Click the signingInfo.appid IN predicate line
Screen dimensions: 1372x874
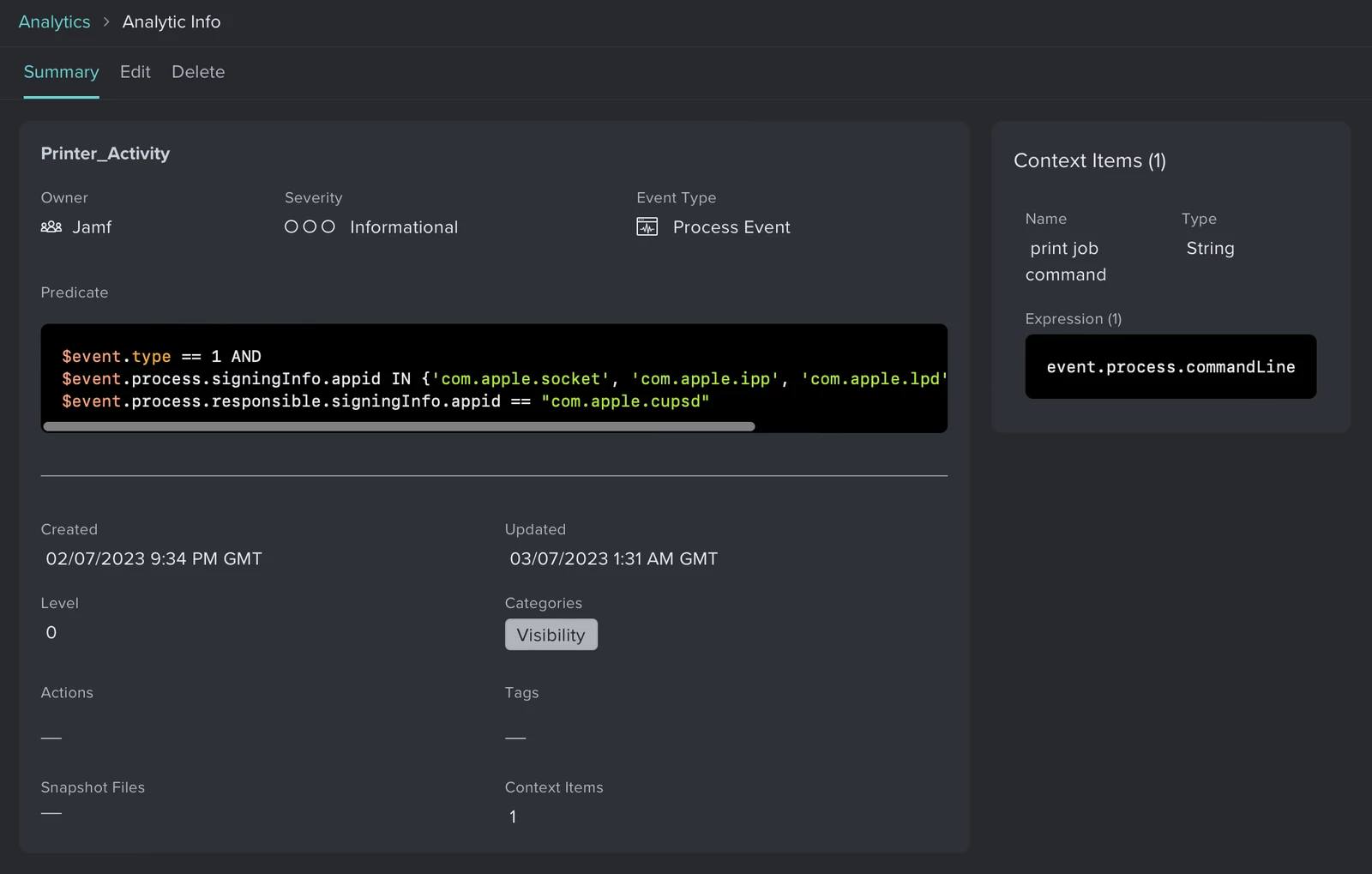[504, 379]
